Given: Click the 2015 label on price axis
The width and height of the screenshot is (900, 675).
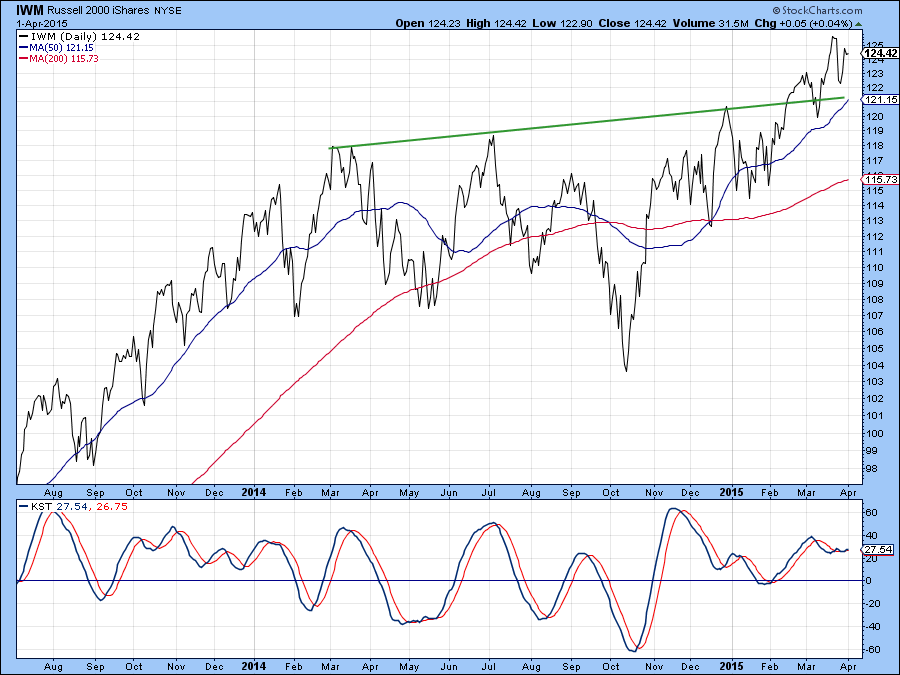Looking at the screenshot, I should pyautogui.click(x=732, y=492).
